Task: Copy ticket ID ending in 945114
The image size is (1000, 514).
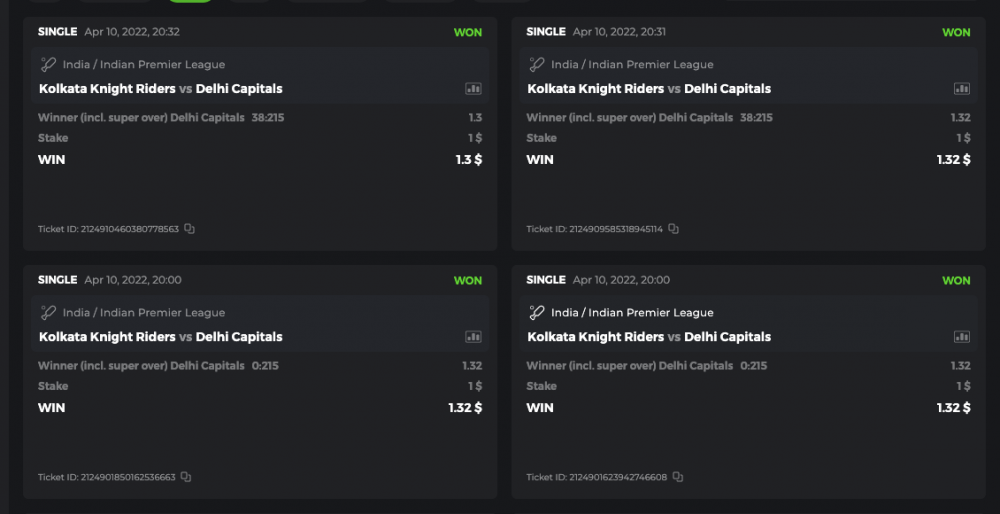Action: tap(674, 229)
